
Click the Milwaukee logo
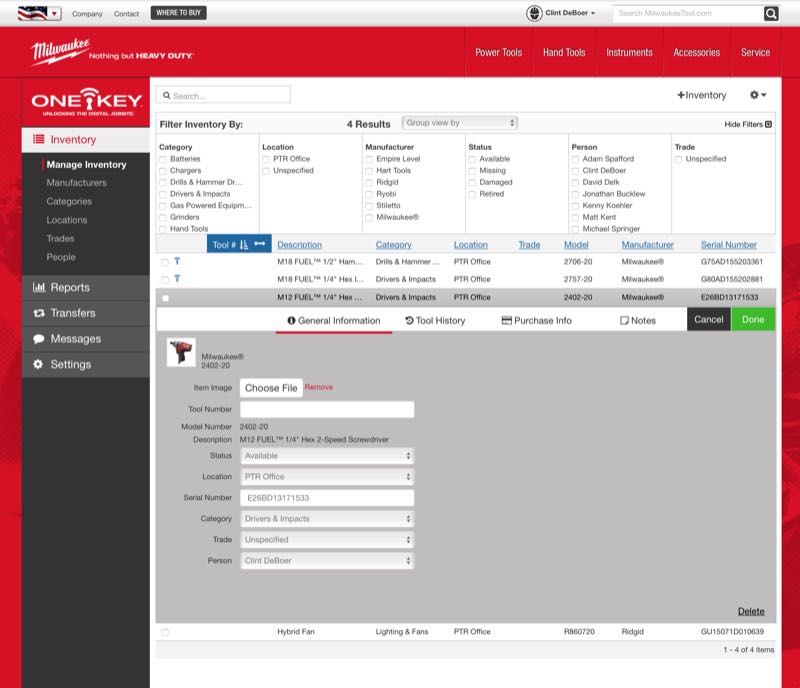(62, 52)
